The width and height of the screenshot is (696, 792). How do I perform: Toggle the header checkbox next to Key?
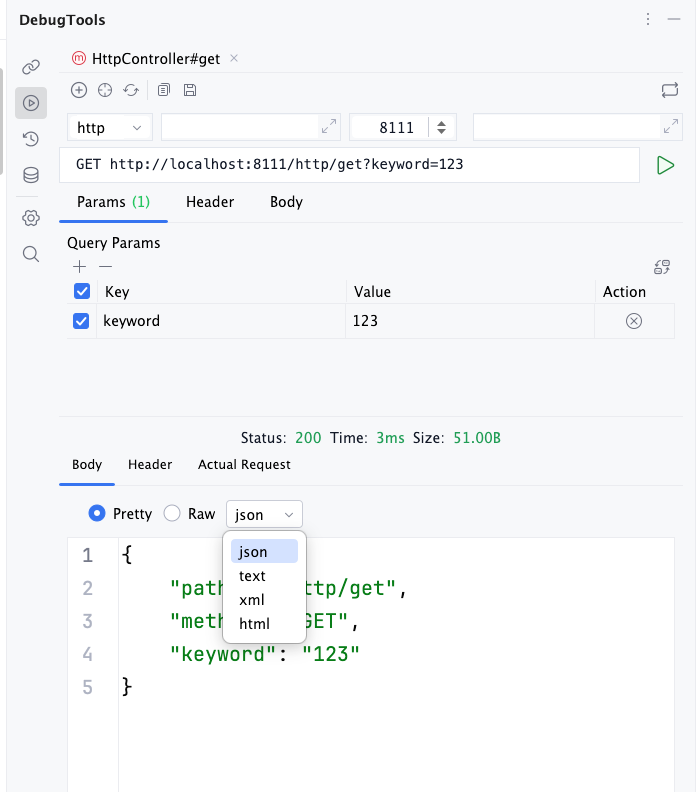pyautogui.click(x=82, y=291)
